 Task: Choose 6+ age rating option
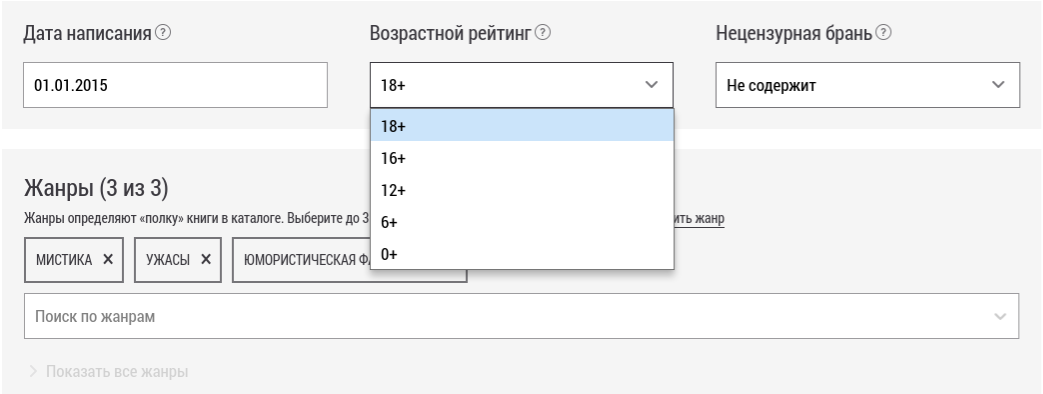522,222
